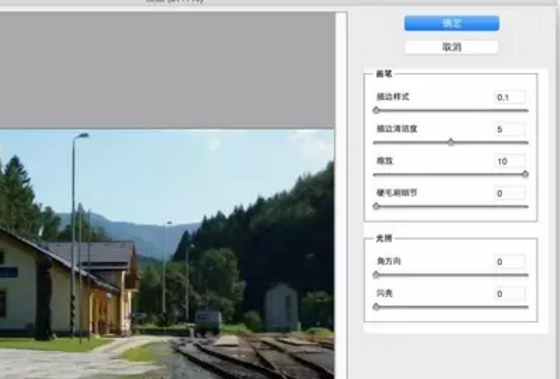Focus the 描边清洁度 value field showing 5
This screenshot has height=379, width=560.
pyautogui.click(x=510, y=129)
